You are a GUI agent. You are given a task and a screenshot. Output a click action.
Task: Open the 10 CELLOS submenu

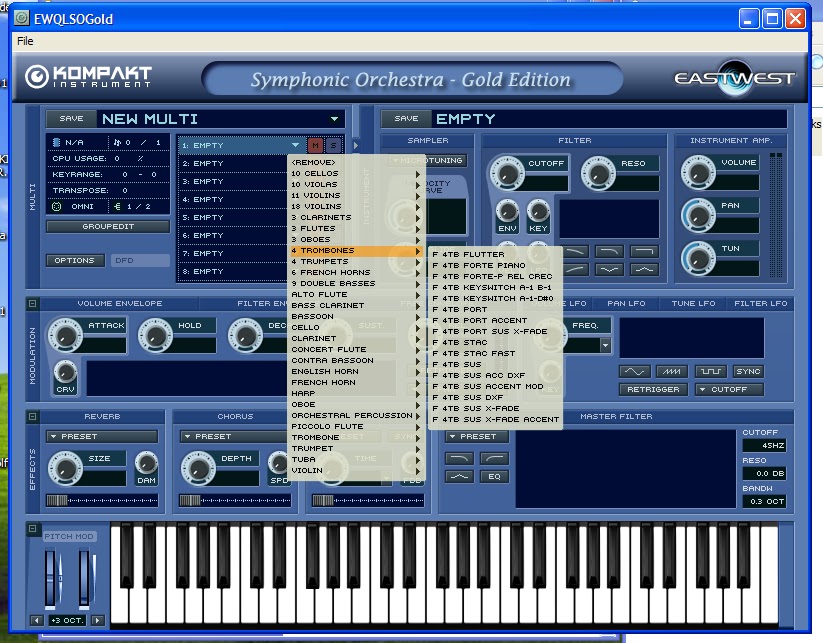356,173
